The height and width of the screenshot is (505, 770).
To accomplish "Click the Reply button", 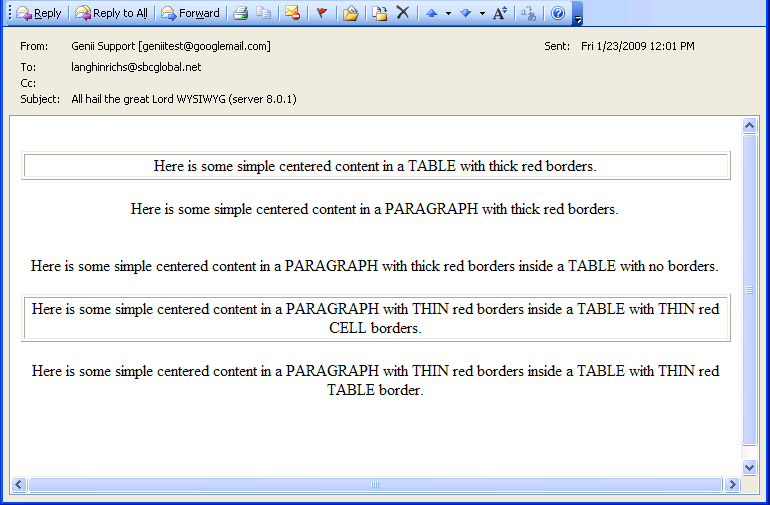I will pos(39,13).
